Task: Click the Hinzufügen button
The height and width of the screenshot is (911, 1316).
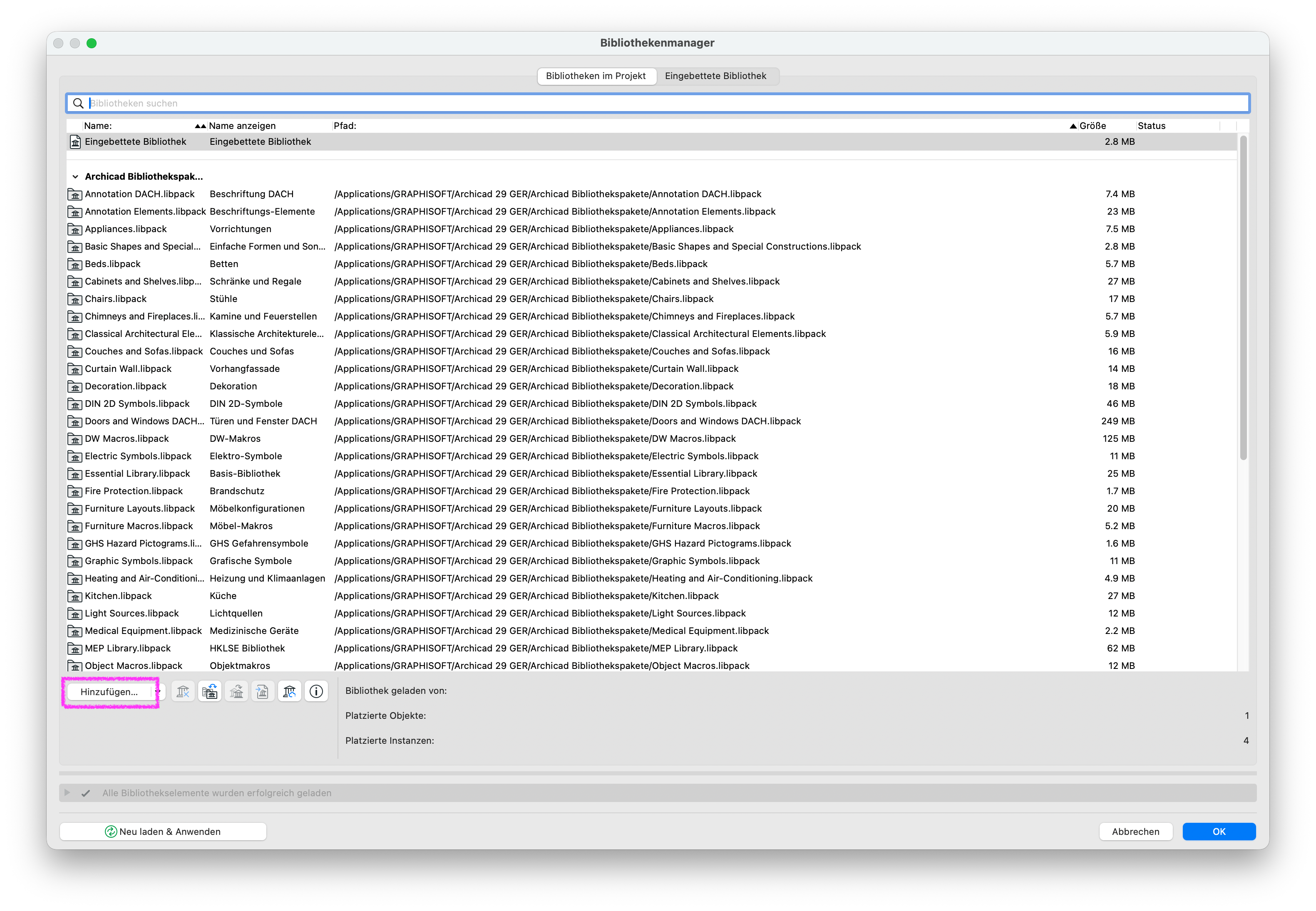Action: coord(109,691)
